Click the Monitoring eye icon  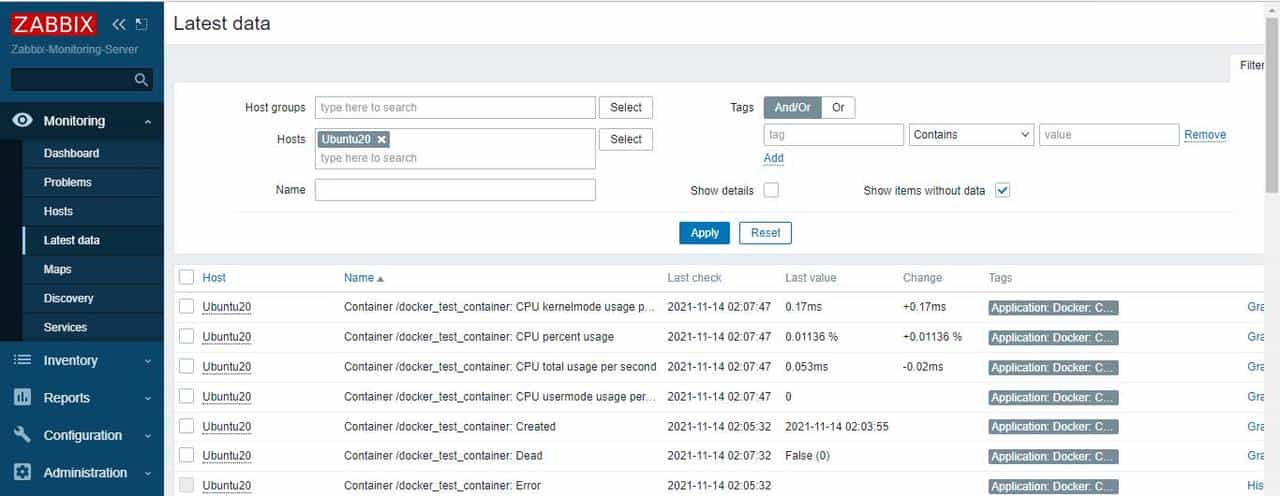[x=22, y=120]
